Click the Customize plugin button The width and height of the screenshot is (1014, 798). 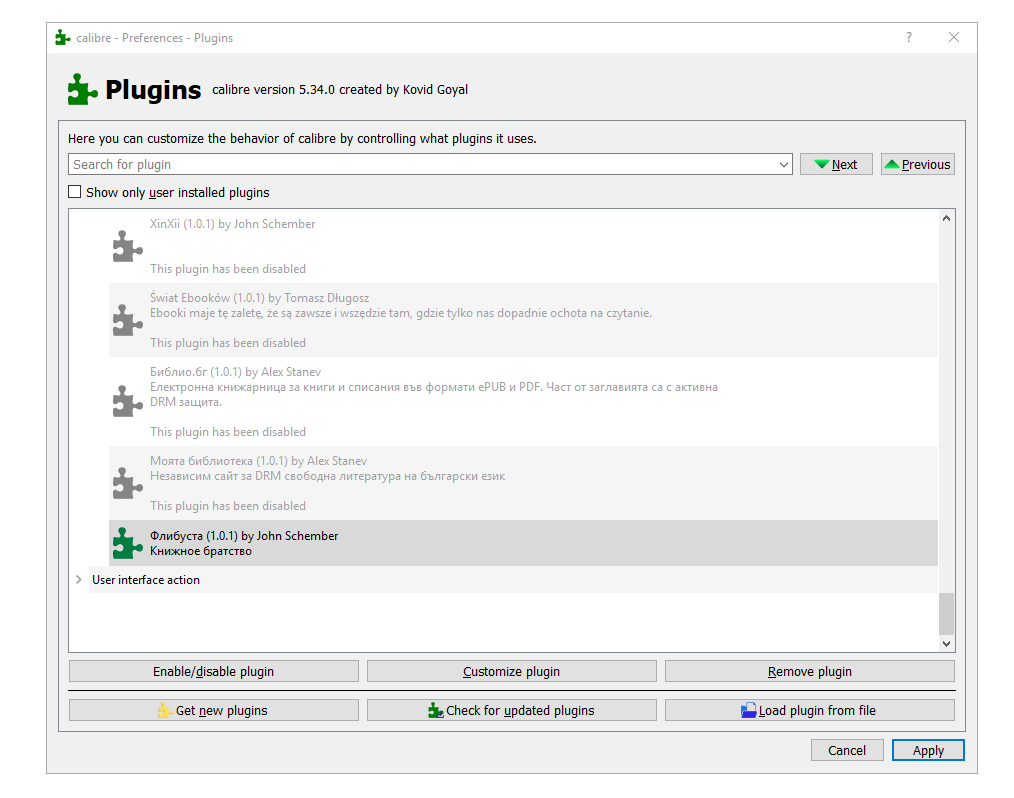click(x=511, y=671)
